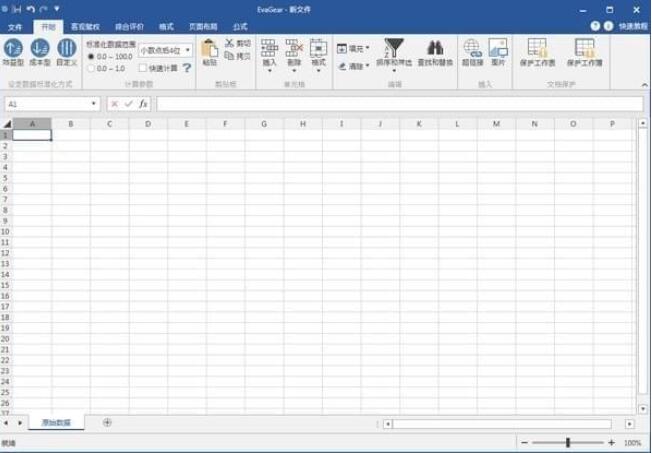Enable the 快速计算 checkbox

[x=143, y=68]
